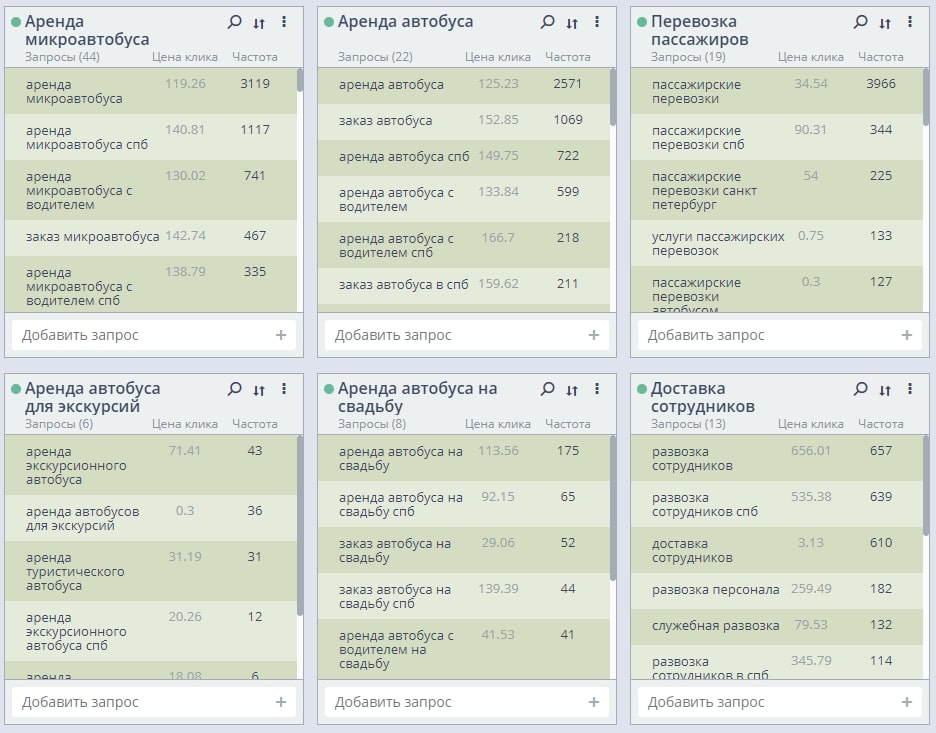Click search icon in Перевозка пассажиров card
The image size is (936, 733).
coord(860,22)
